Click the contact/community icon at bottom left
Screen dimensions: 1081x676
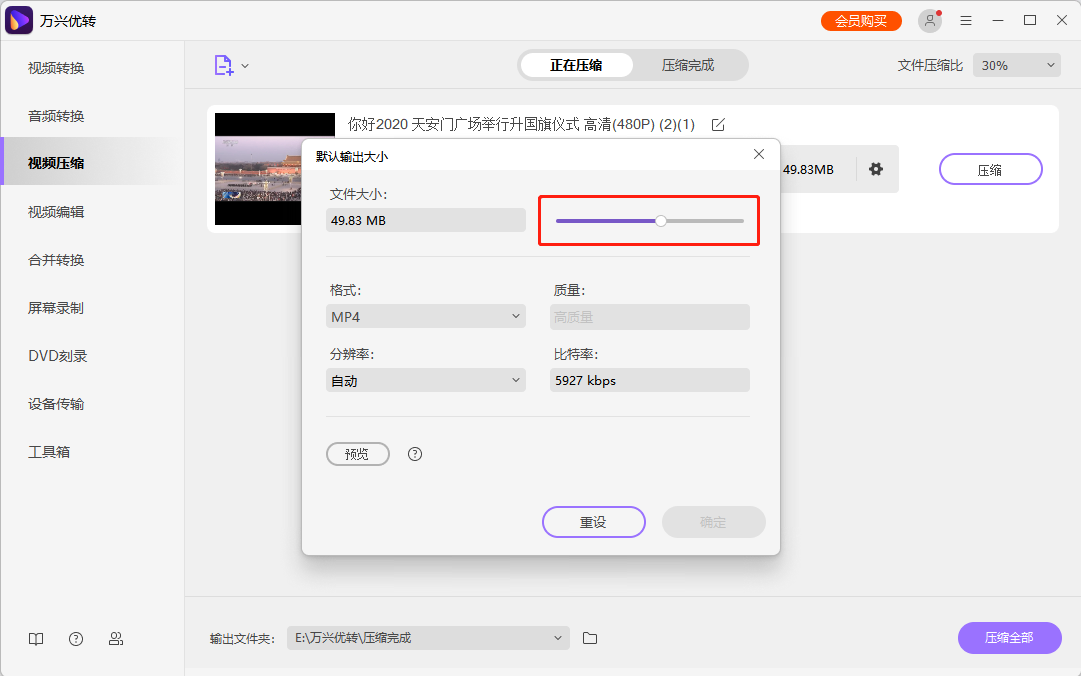116,638
